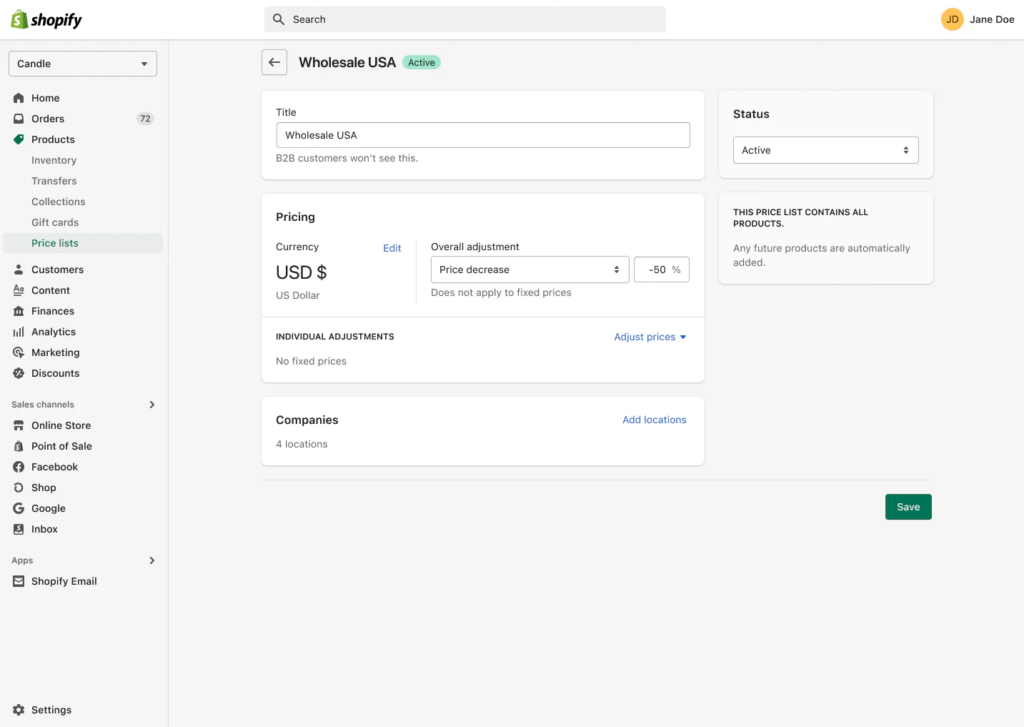Click the Edit link next to Currency
Screen dimensions: 1024x727
pyautogui.click(x=391, y=248)
